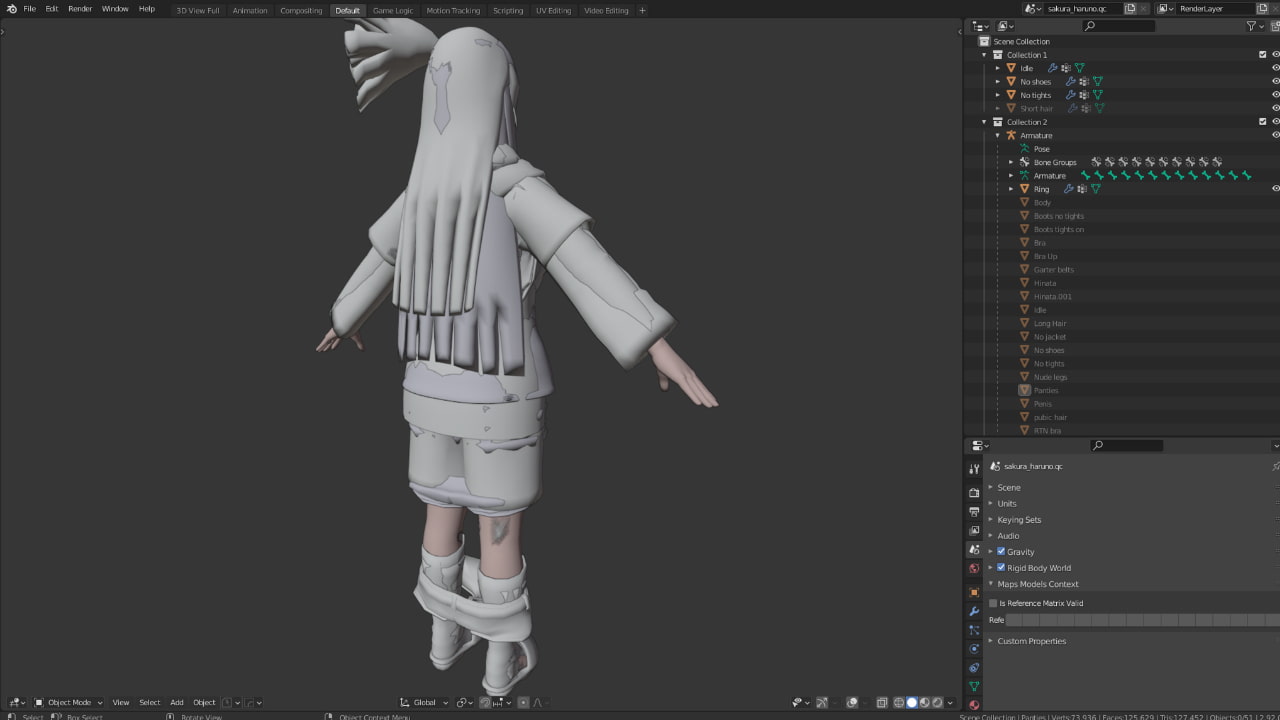Open the Physics properties tab

pyautogui.click(x=974, y=648)
